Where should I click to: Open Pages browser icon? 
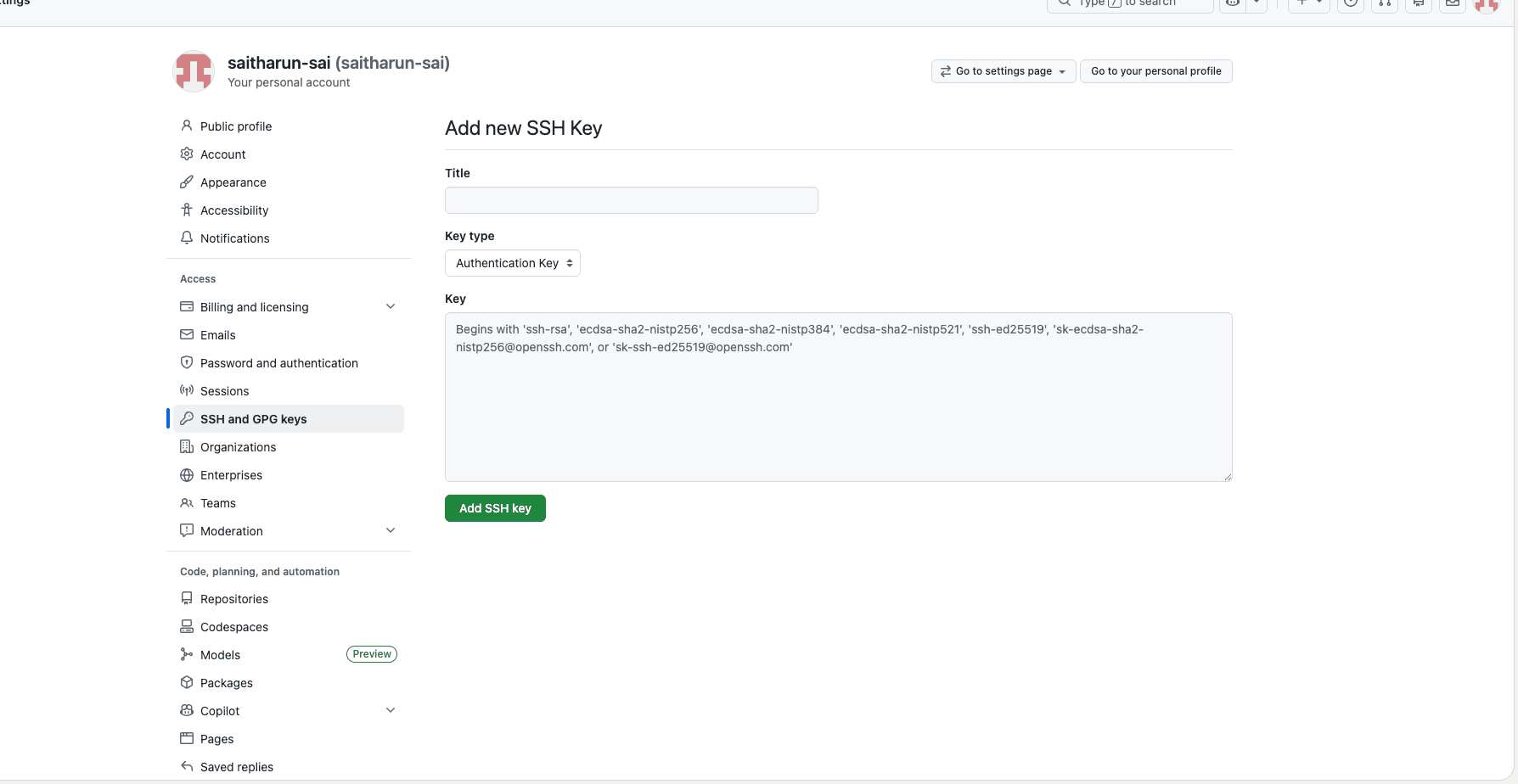[x=187, y=739]
